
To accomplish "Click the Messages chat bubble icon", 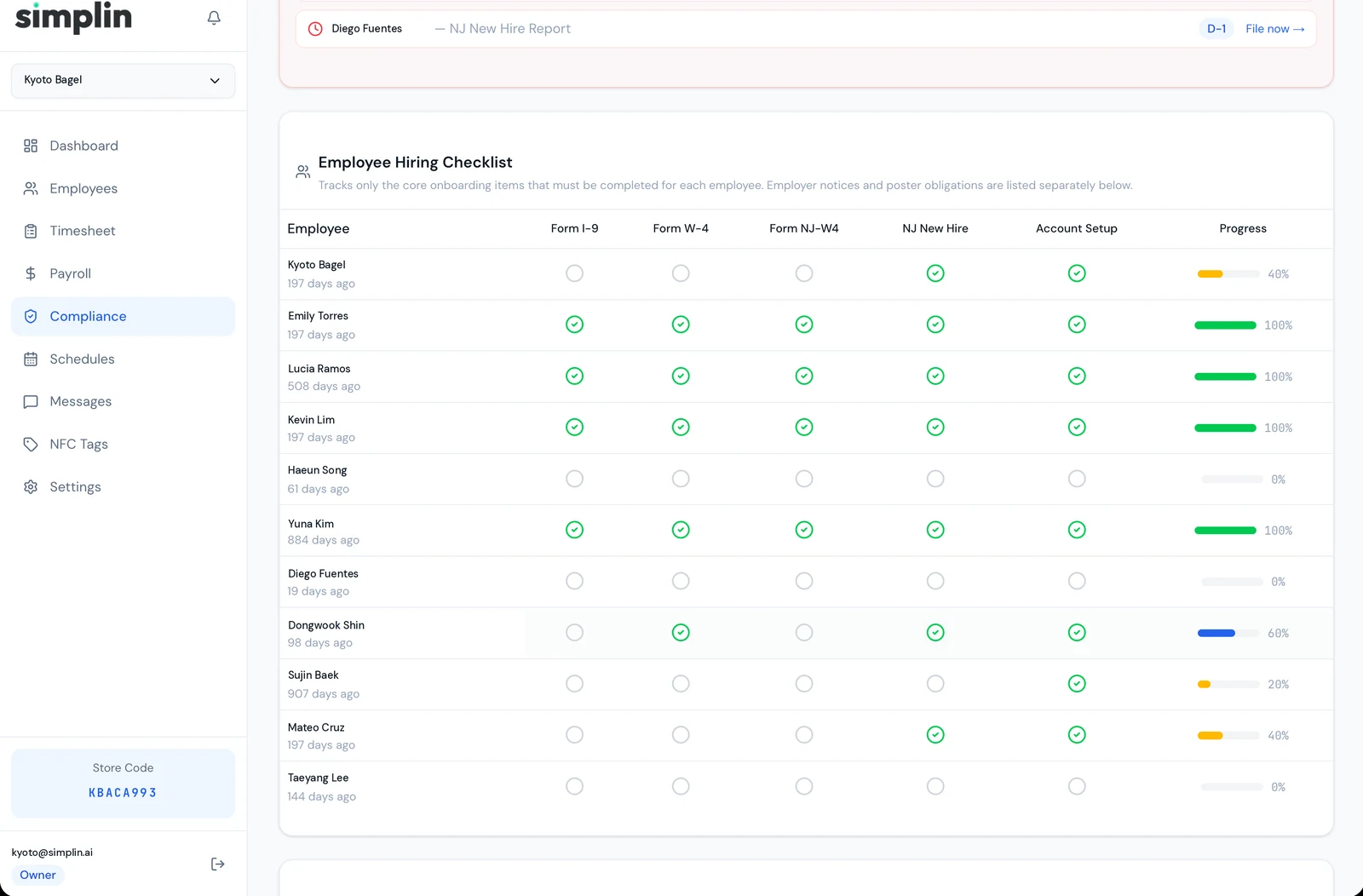I will point(31,402).
